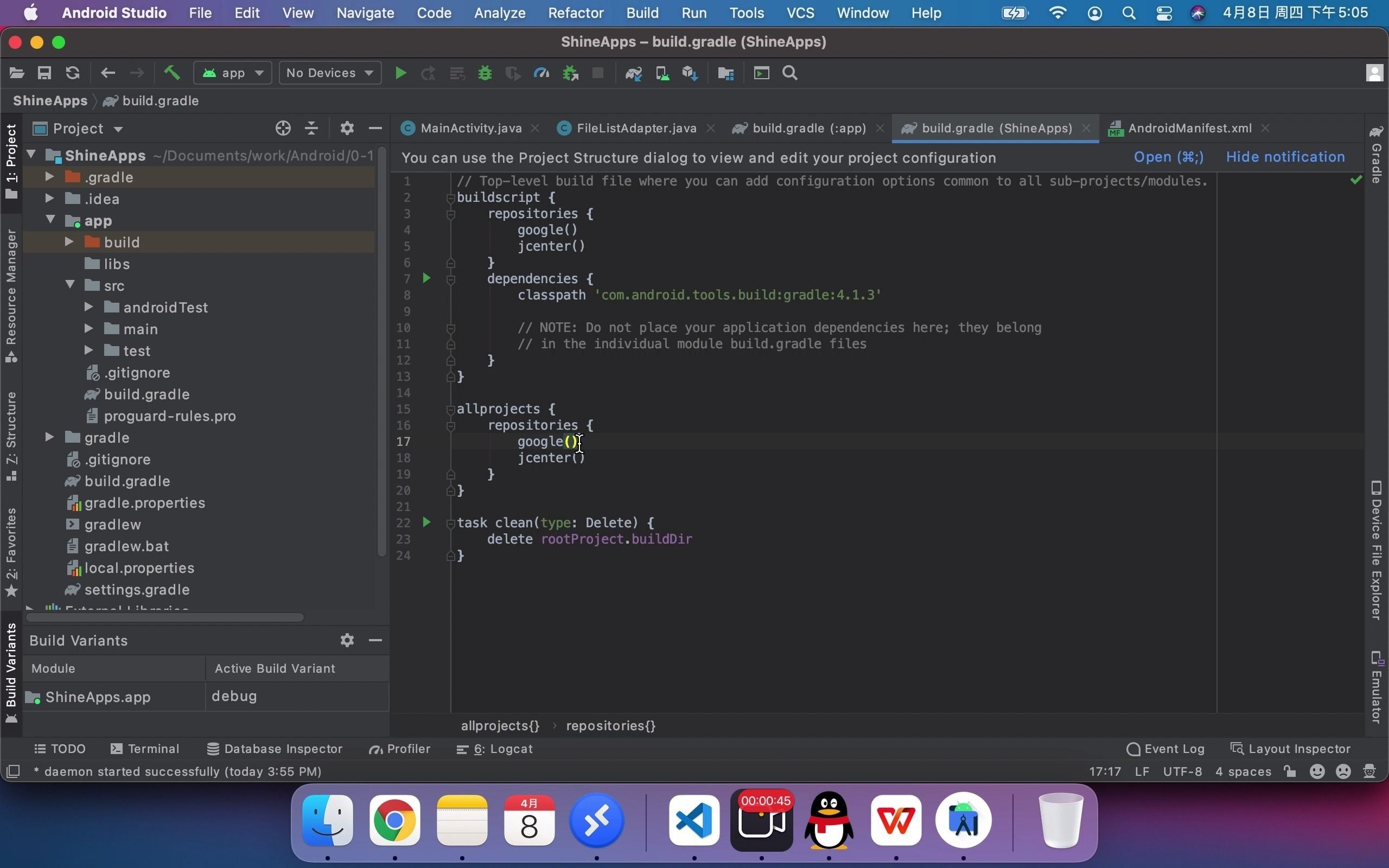Screen dimensions: 1389x868
Task: Open the Terminal tool window
Action: (x=145, y=749)
